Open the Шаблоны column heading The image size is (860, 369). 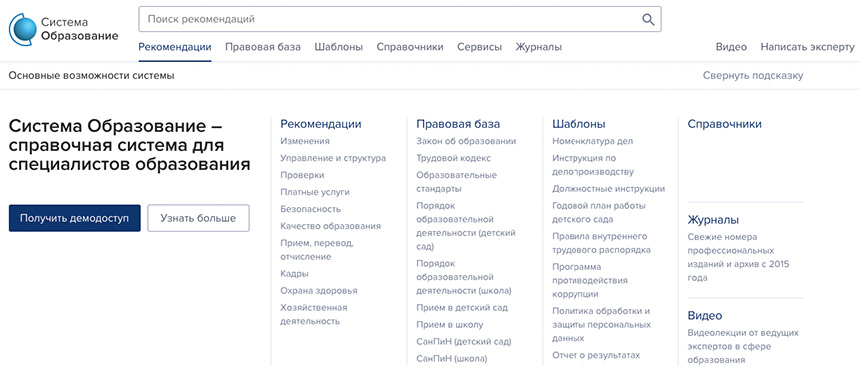tap(579, 124)
